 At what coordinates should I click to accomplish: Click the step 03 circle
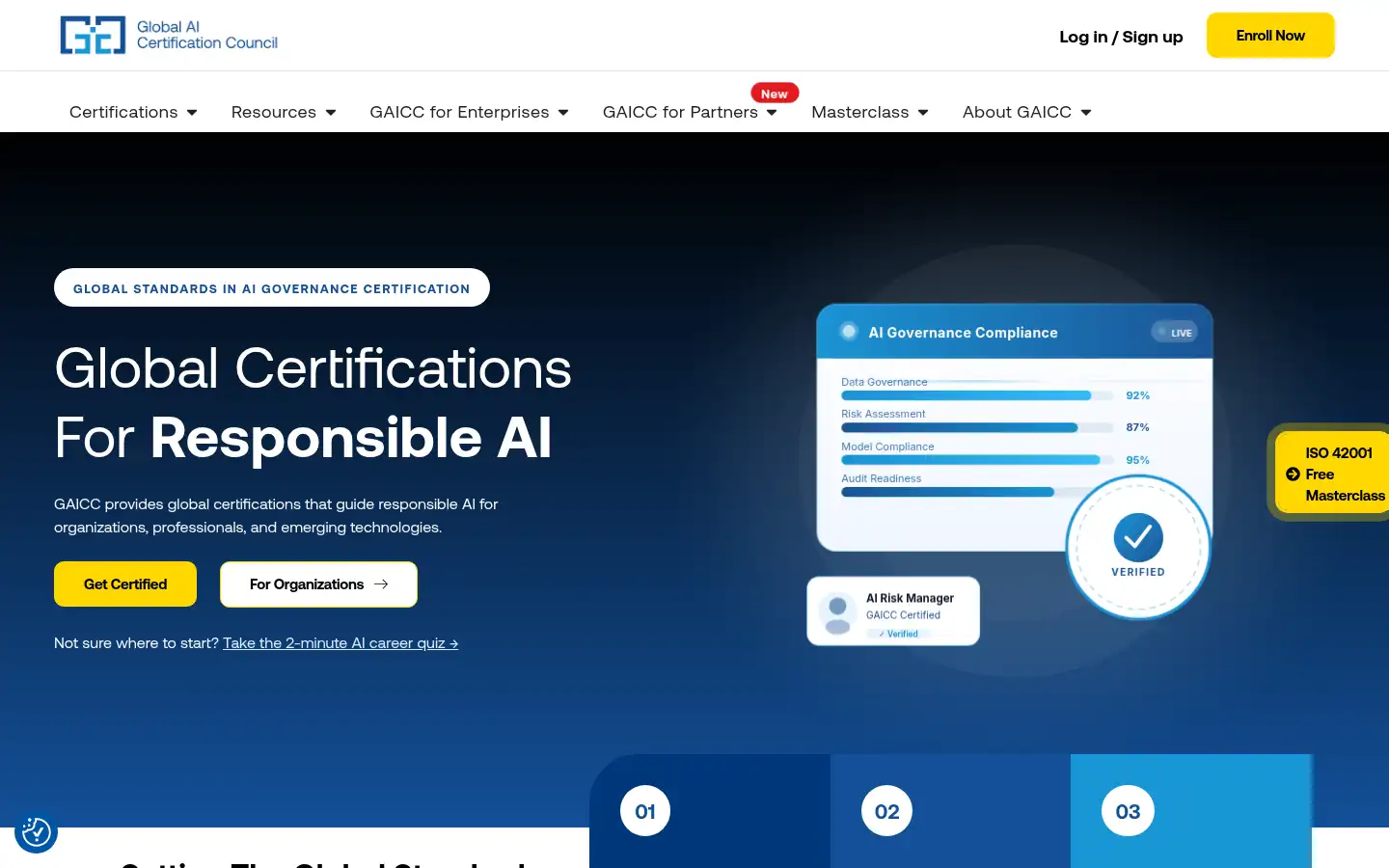pyautogui.click(x=1128, y=811)
